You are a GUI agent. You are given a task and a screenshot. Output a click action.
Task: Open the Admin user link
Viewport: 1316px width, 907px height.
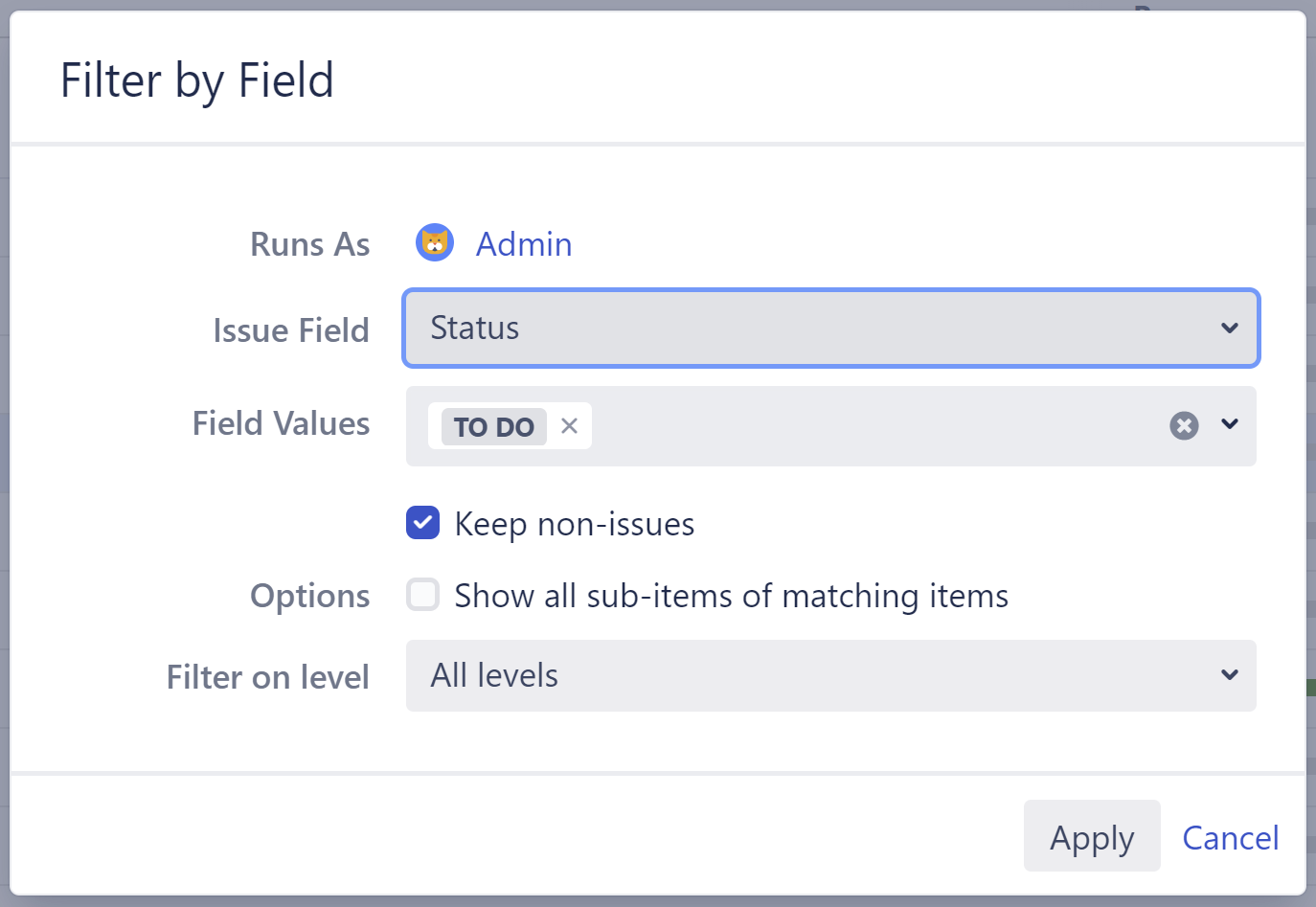(x=523, y=244)
